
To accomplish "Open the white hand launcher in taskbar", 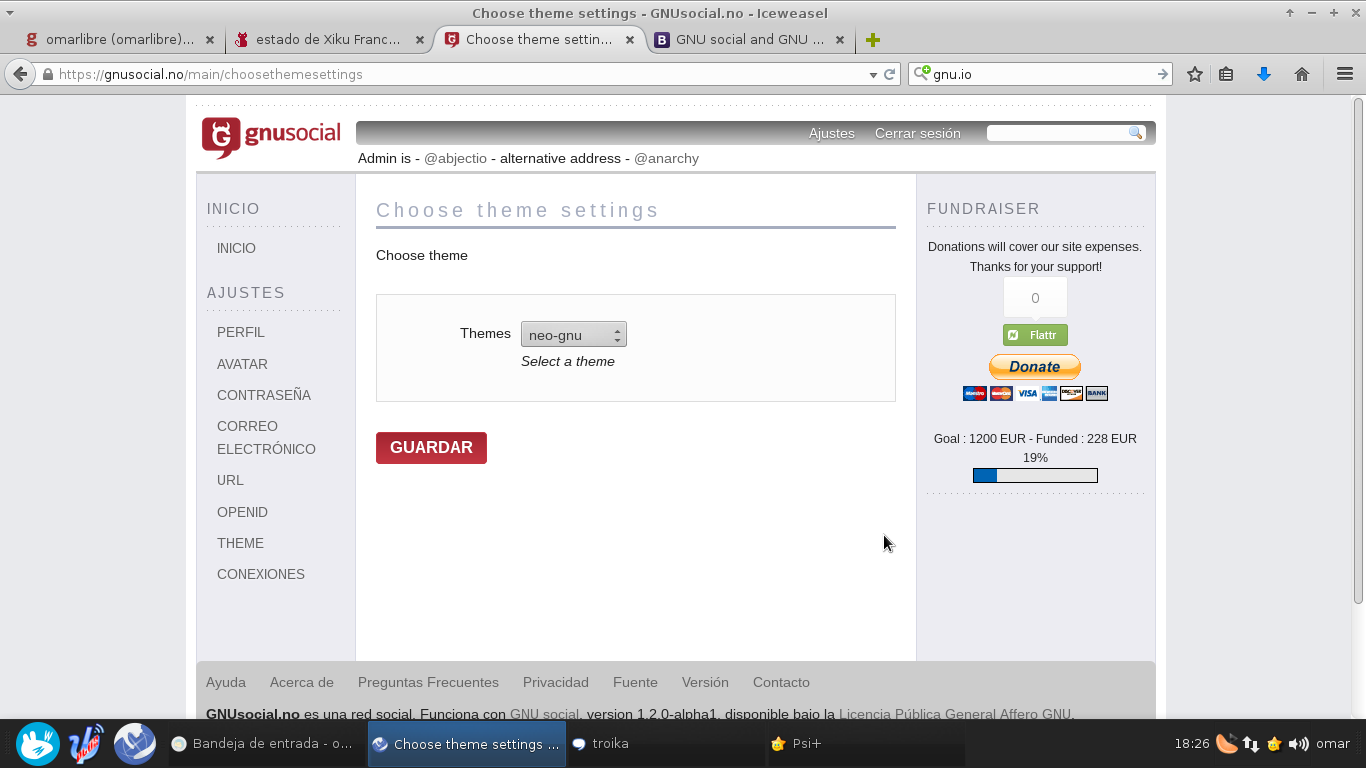I will tap(38, 744).
